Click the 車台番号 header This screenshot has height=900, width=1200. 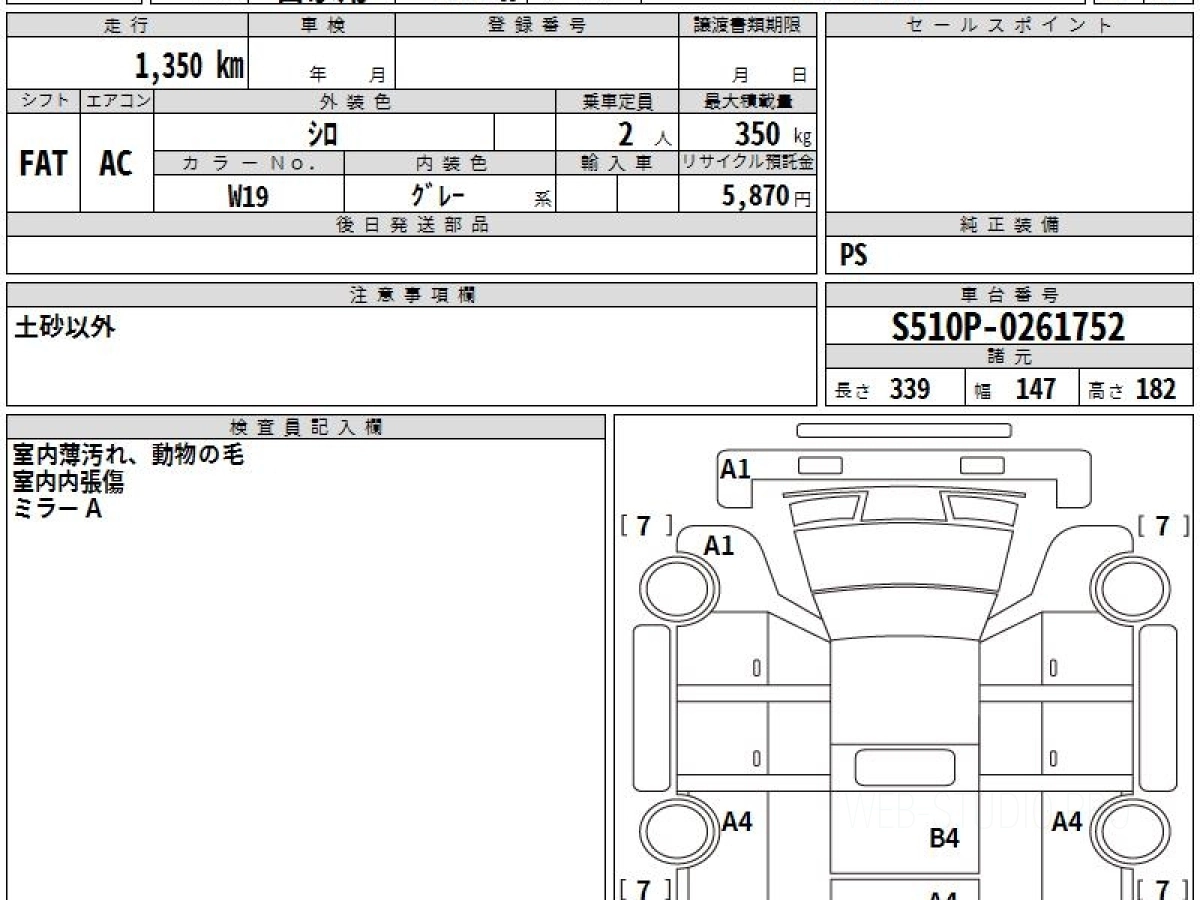1009,295
